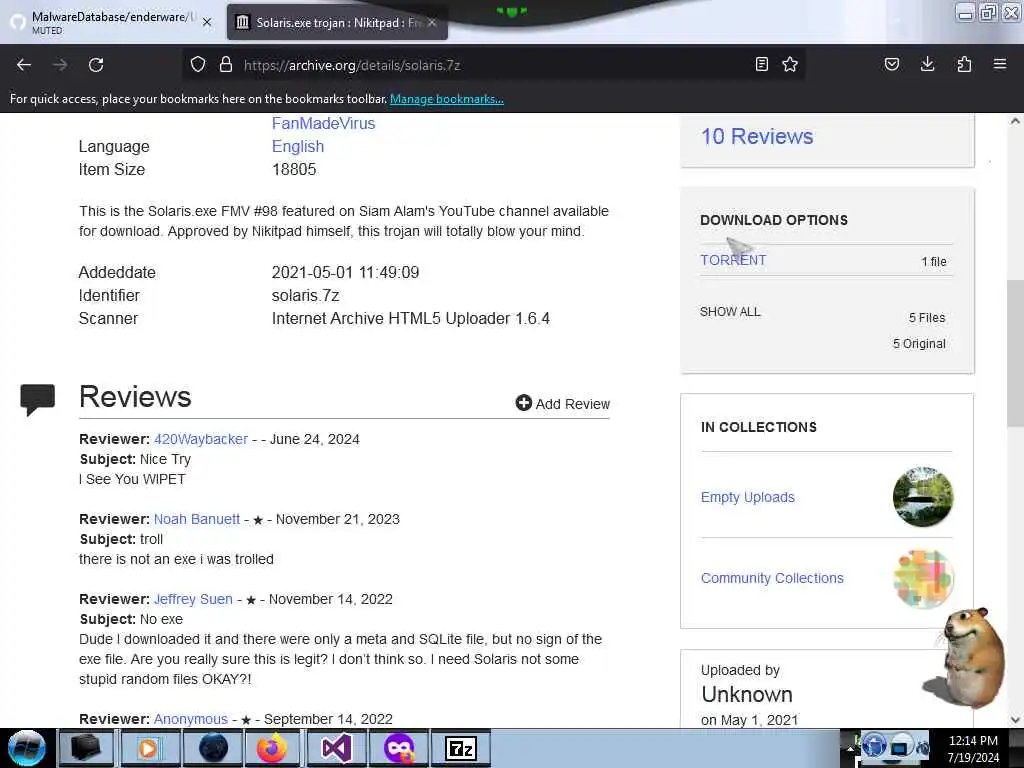Image resolution: width=1024 pixels, height=768 pixels.
Task: Click the 5 Original files text
Action: tap(919, 344)
